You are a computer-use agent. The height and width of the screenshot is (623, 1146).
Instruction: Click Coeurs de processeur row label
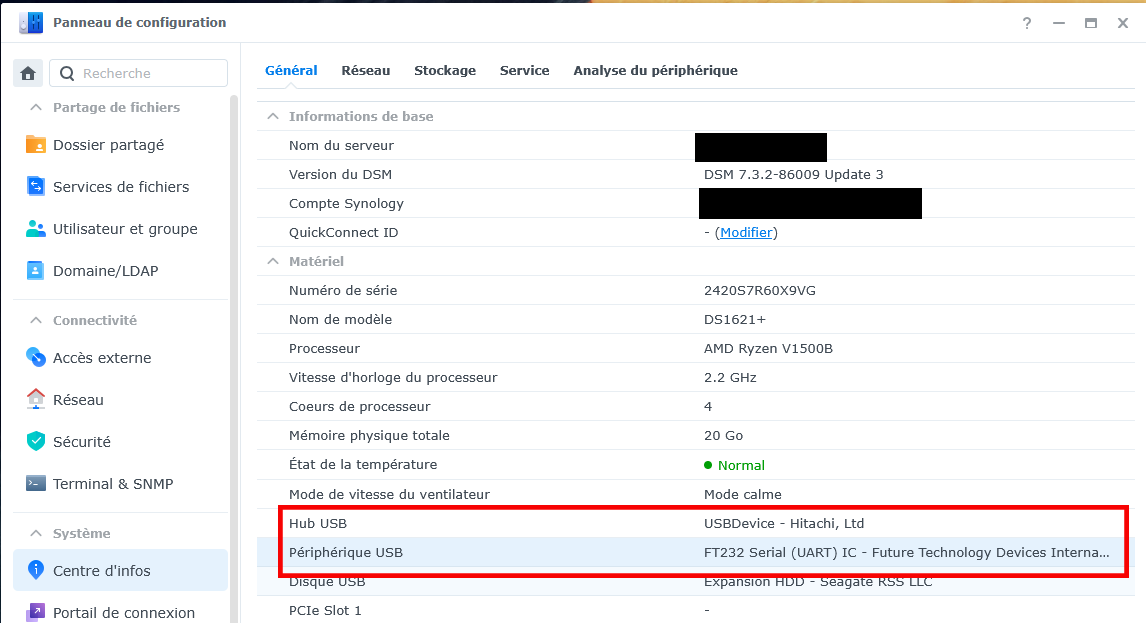coord(359,407)
